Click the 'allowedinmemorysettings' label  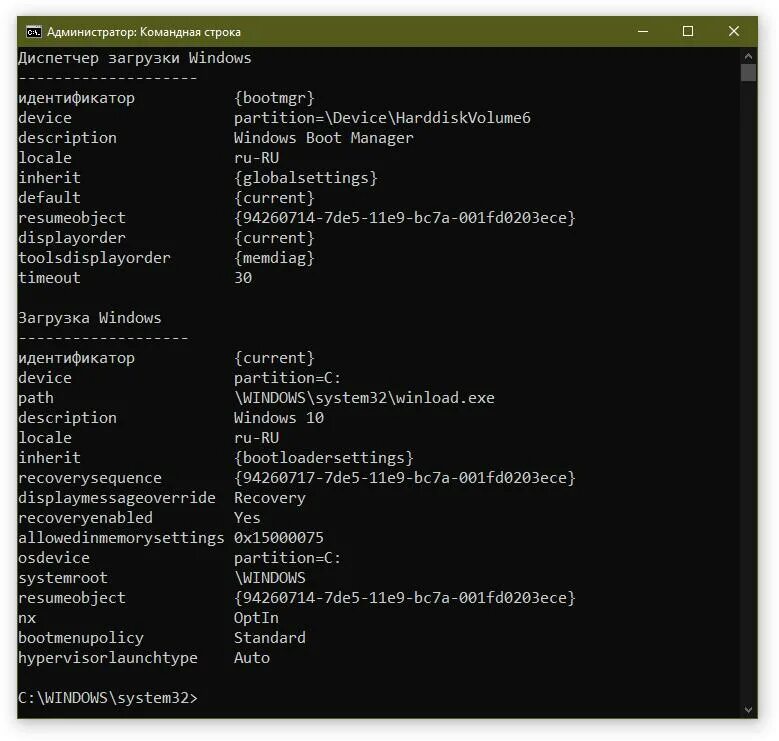pos(121,538)
